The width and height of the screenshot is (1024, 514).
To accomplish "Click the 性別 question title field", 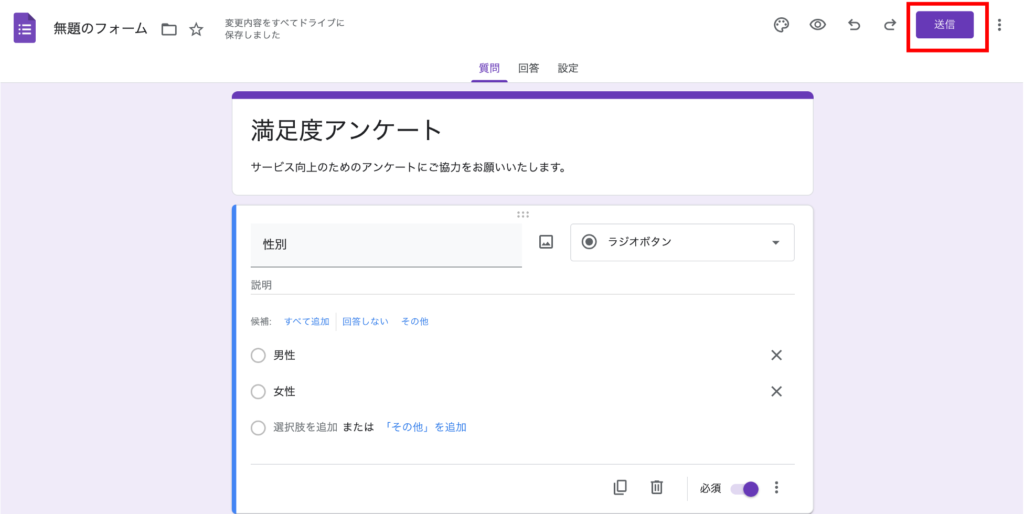I will pos(386,246).
